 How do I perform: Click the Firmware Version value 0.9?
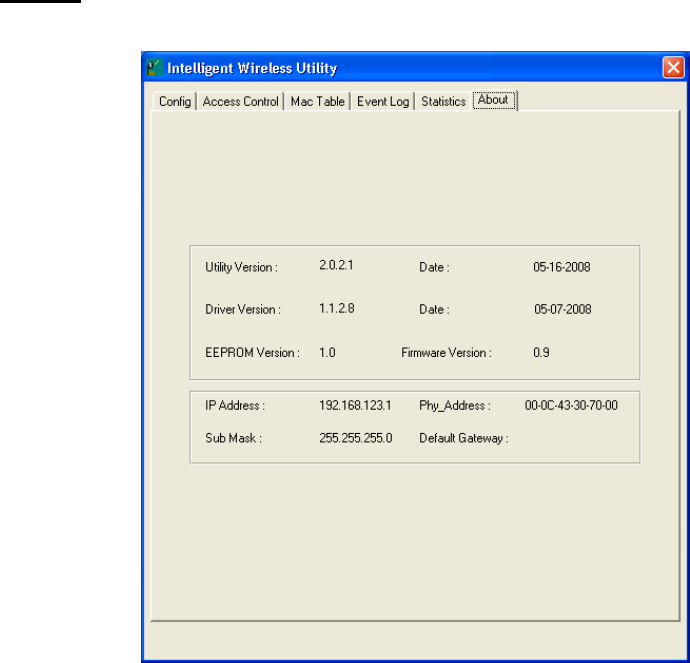(x=541, y=353)
